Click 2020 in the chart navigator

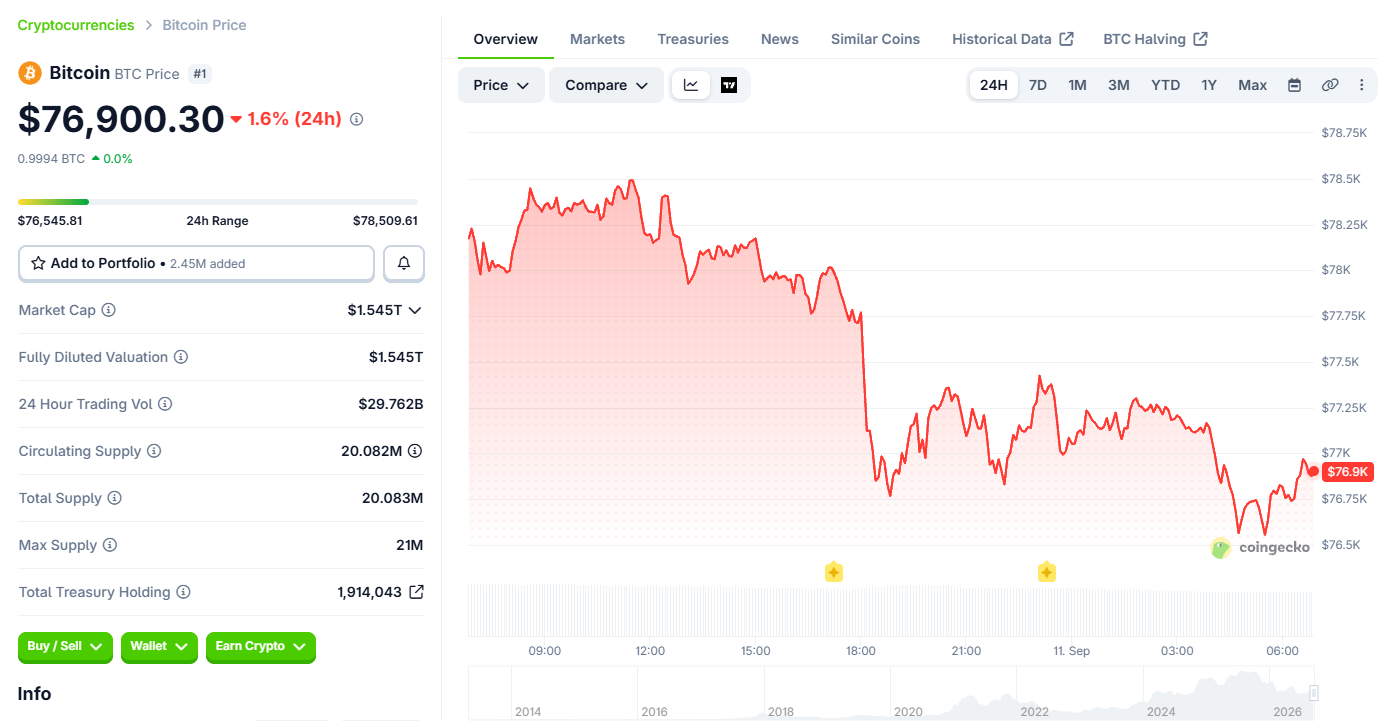pyautogui.click(x=908, y=712)
